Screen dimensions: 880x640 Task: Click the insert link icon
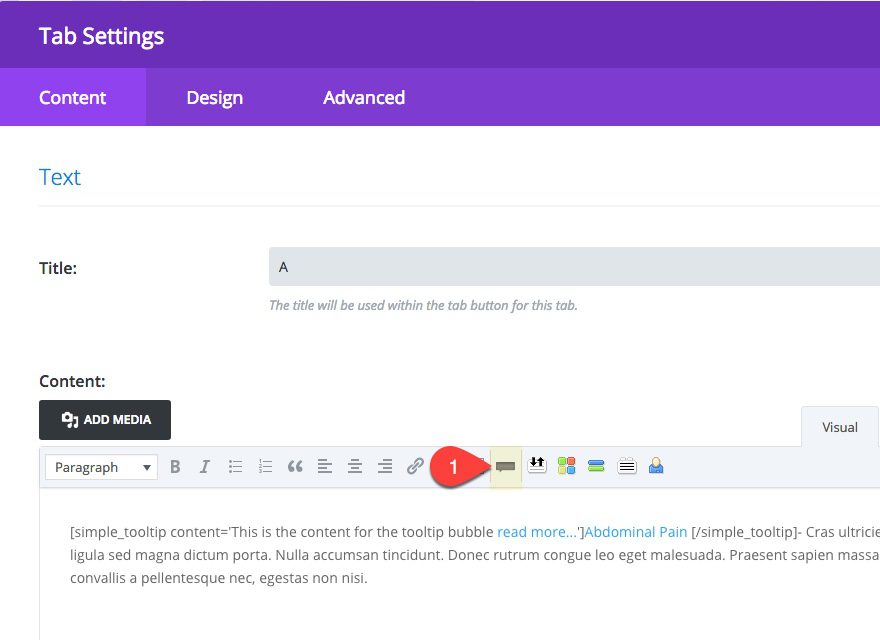pyautogui.click(x=415, y=466)
